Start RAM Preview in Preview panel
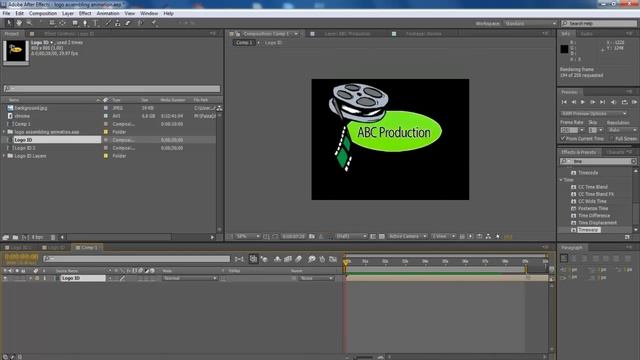640x360 pixels. (634, 102)
